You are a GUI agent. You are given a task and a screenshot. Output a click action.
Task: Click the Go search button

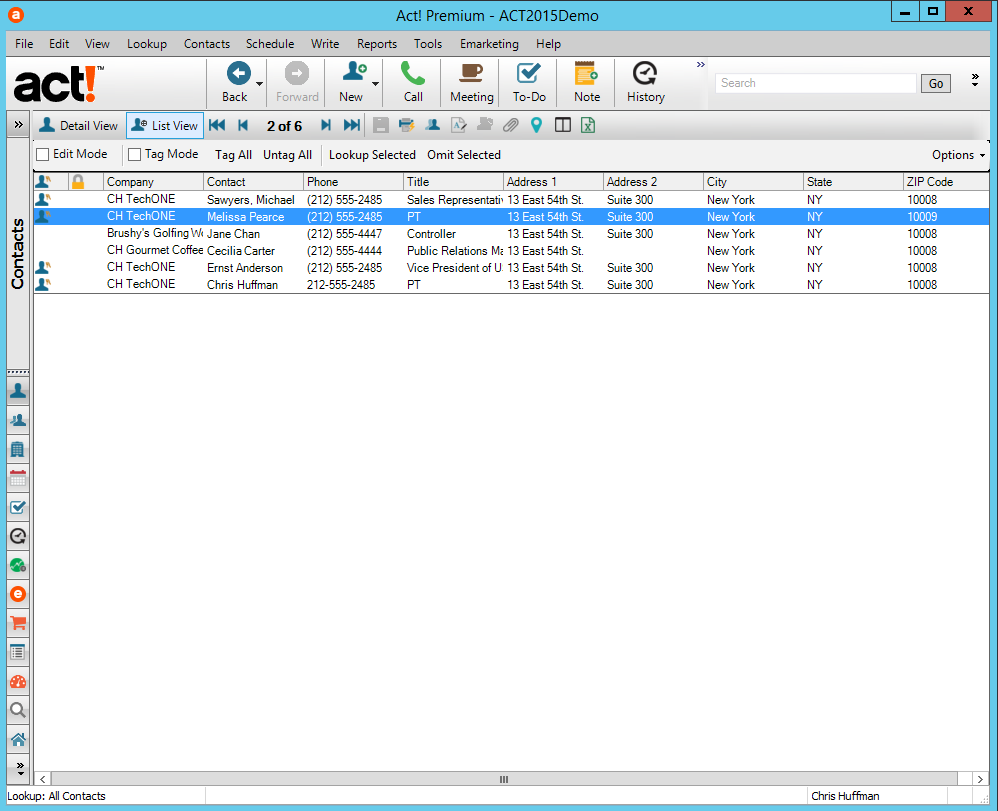pyautogui.click(x=936, y=83)
